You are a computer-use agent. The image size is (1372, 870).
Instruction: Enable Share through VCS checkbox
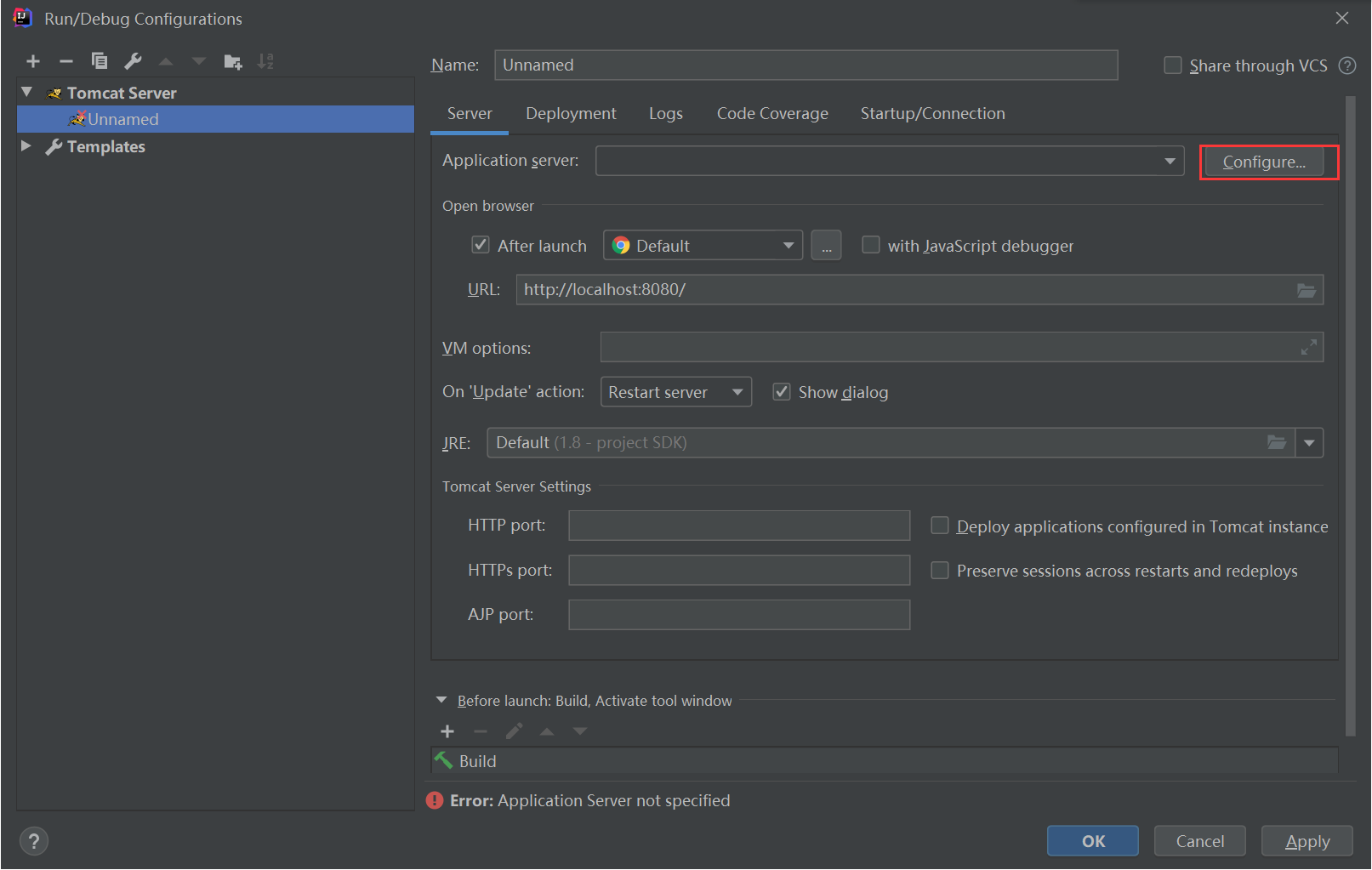click(x=1173, y=65)
